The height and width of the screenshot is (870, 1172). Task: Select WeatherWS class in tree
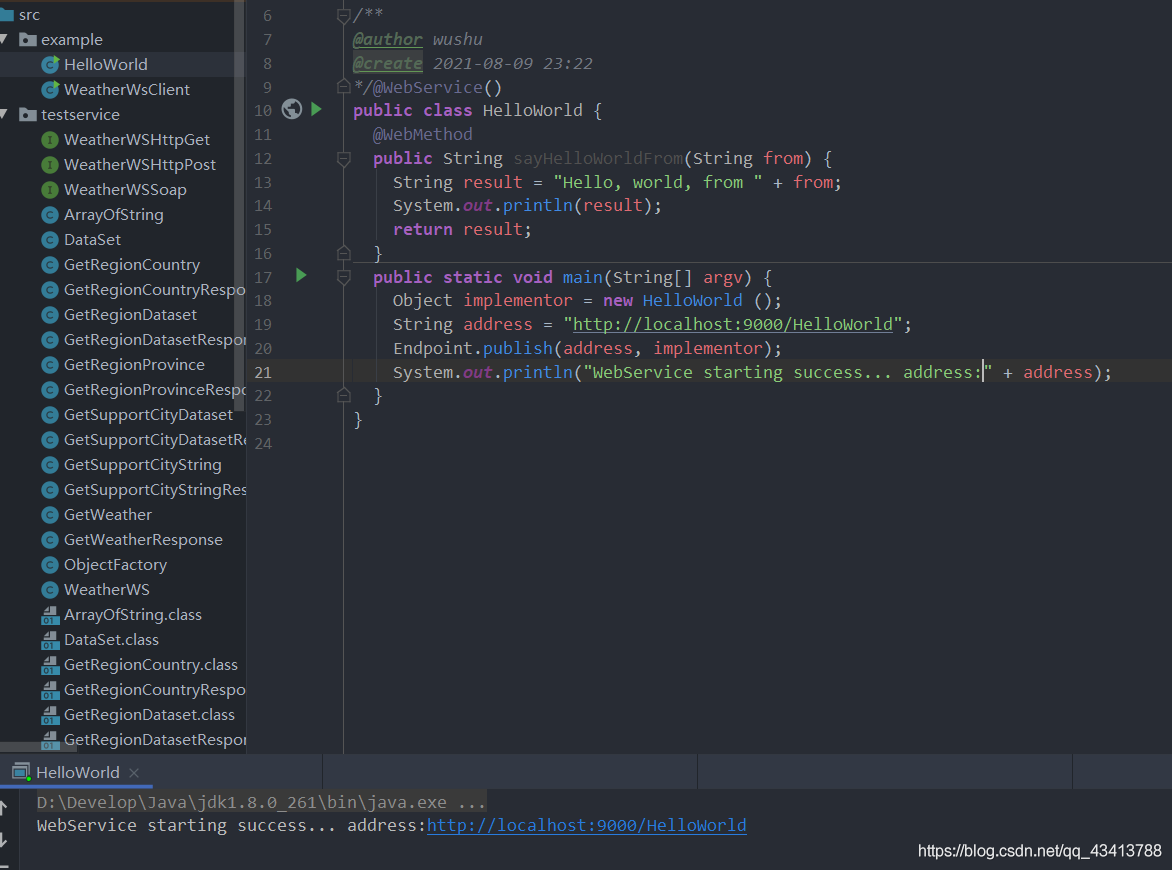(106, 590)
